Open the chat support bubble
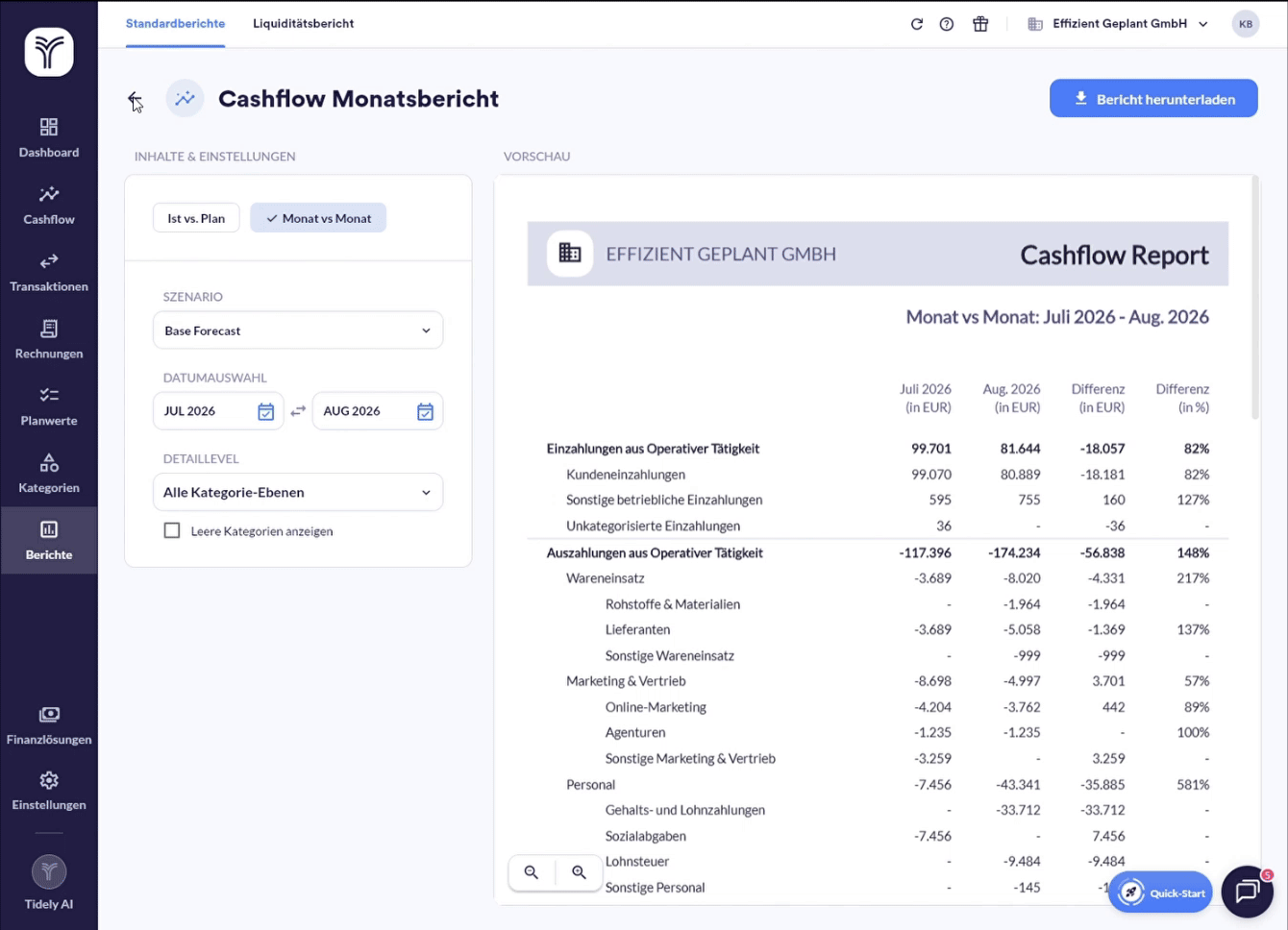The height and width of the screenshot is (930, 1288). pos(1248,892)
